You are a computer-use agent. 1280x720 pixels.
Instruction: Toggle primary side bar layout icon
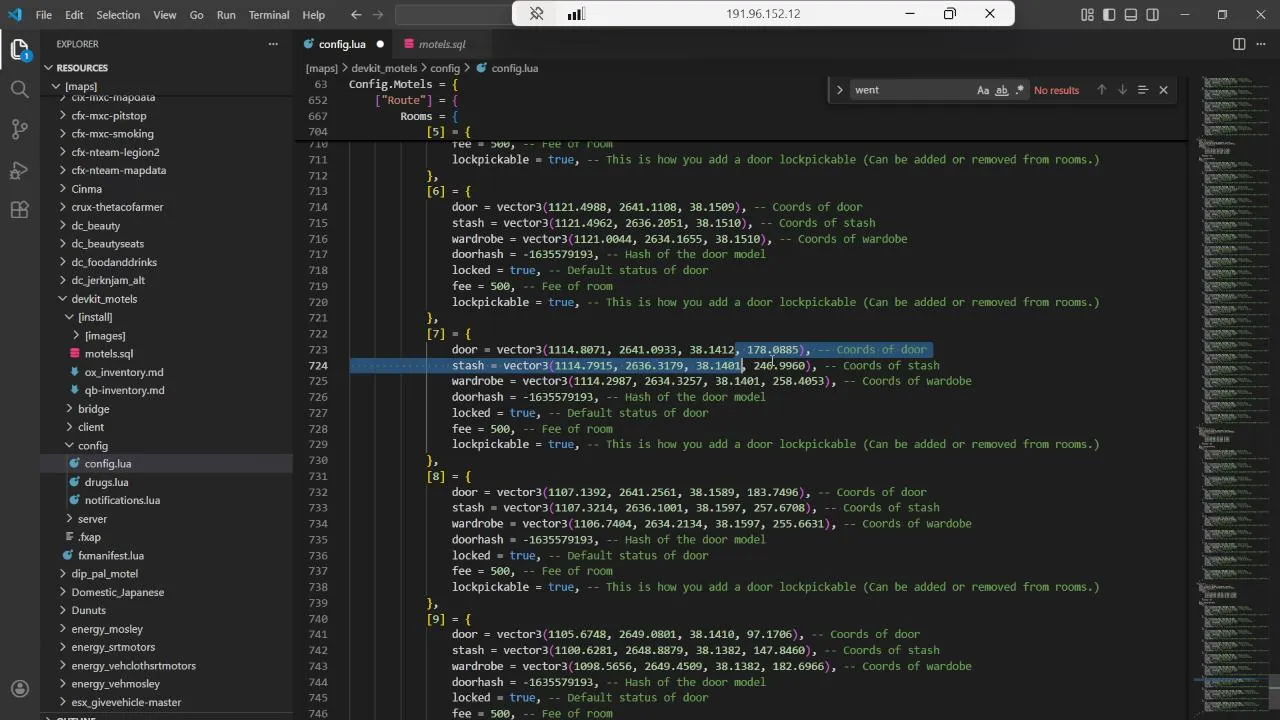coord(1109,15)
